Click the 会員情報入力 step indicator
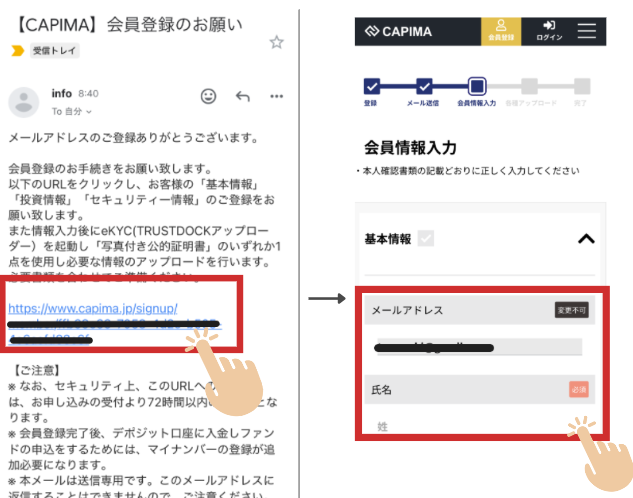The image size is (633, 498). (x=477, y=86)
